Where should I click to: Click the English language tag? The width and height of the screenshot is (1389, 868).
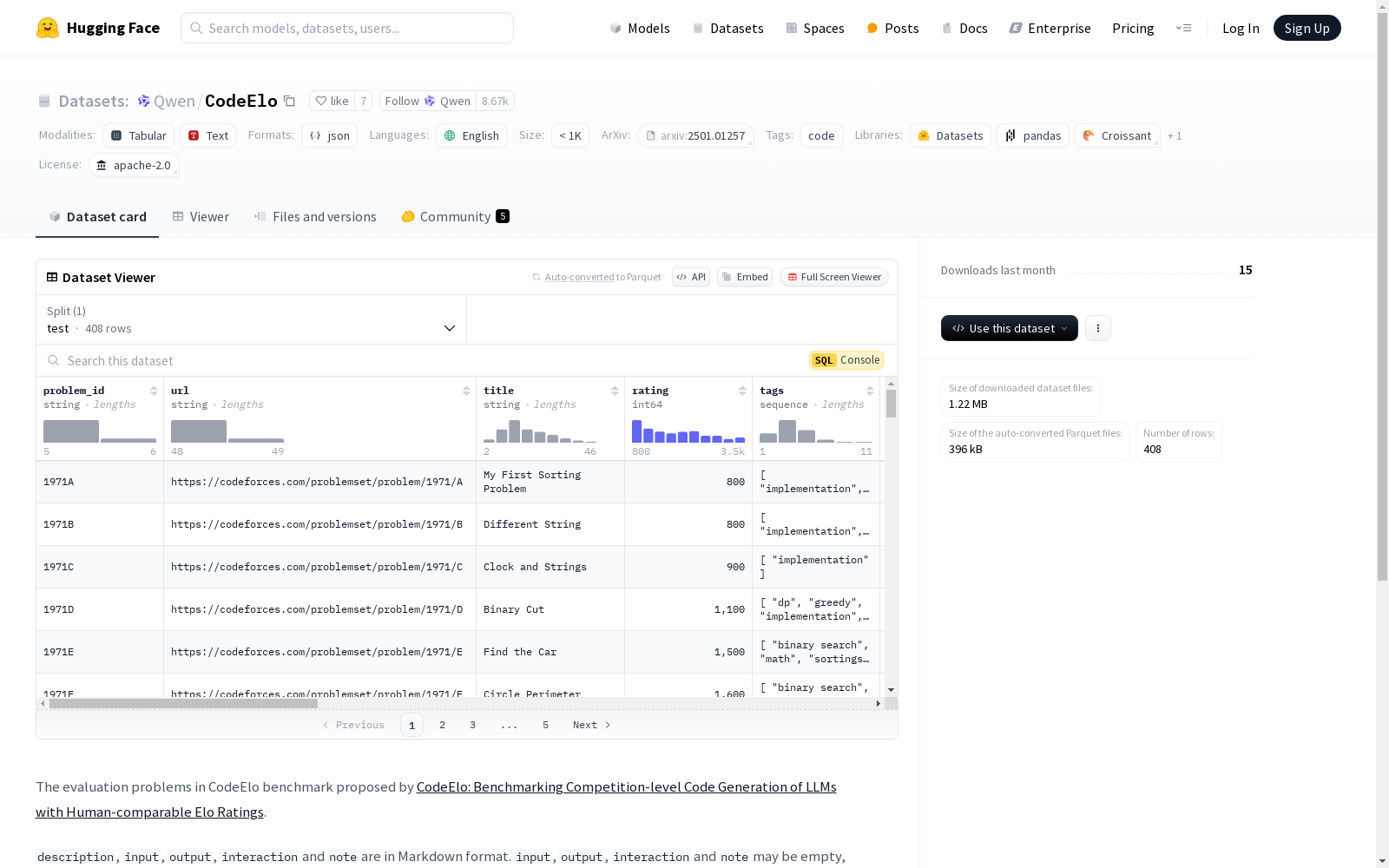click(471, 135)
